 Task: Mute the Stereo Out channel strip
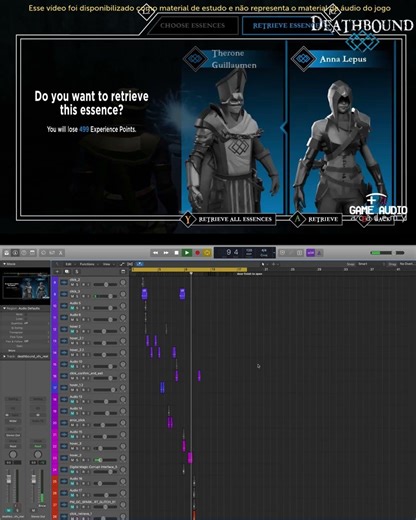pyautogui.click(x=33, y=510)
